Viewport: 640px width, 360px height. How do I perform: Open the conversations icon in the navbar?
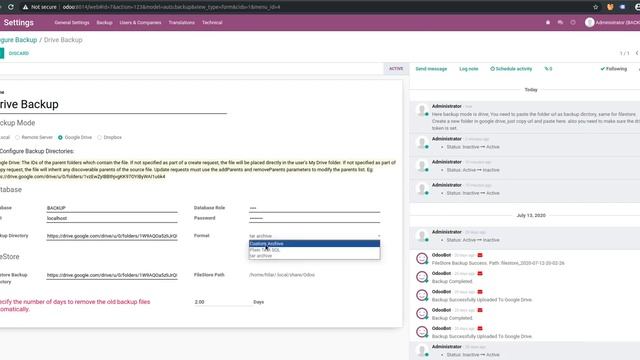click(x=560, y=22)
